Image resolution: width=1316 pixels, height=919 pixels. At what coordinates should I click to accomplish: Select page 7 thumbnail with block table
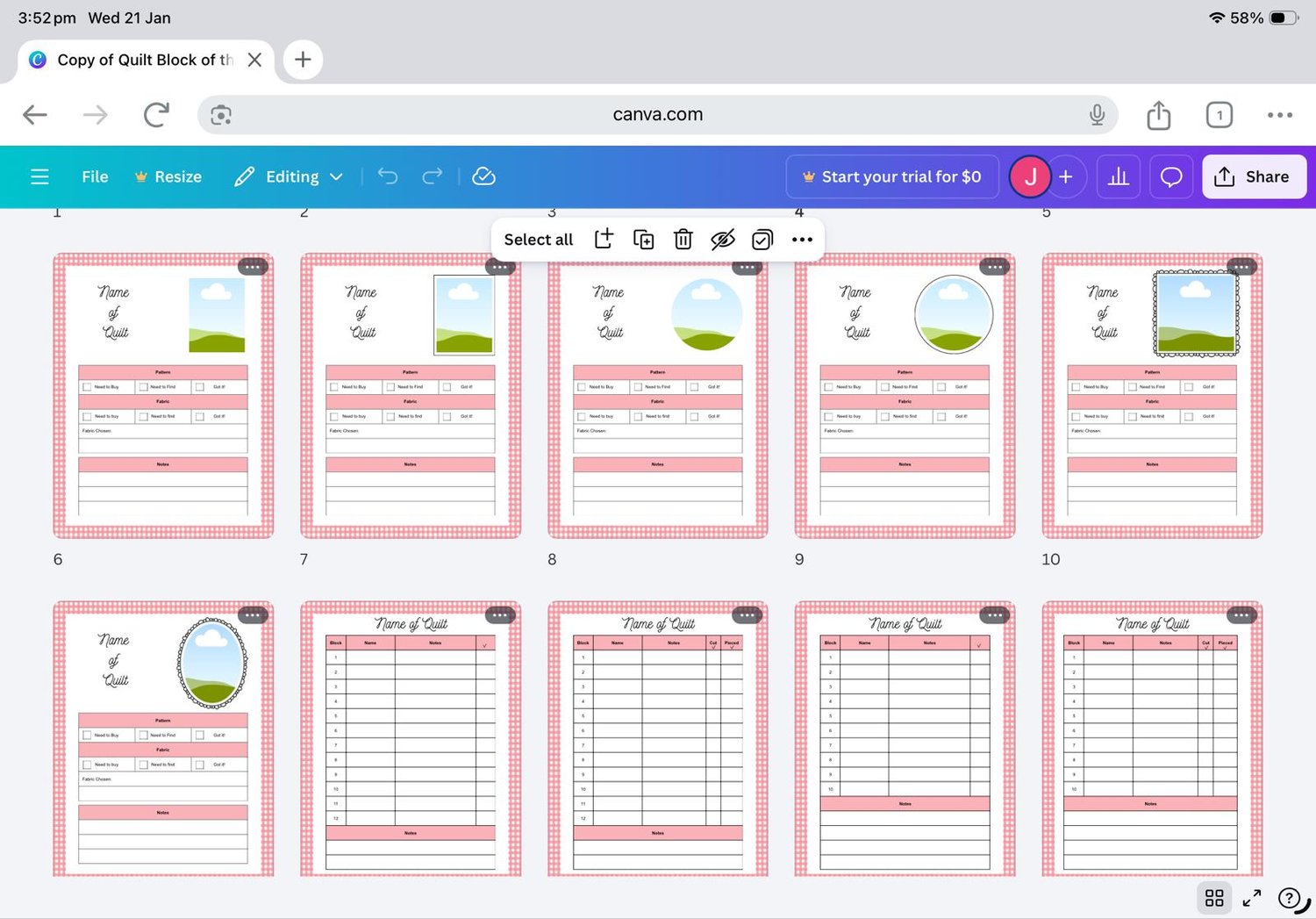(410, 738)
